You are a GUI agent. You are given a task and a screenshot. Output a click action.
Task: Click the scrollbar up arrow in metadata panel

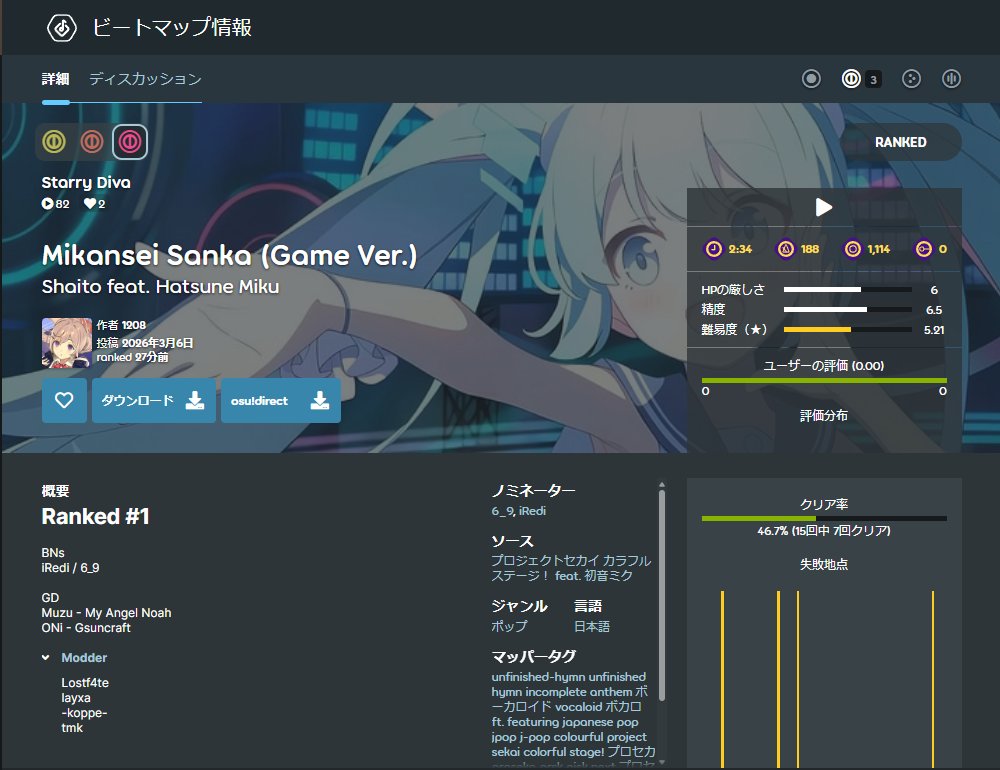tap(661, 484)
